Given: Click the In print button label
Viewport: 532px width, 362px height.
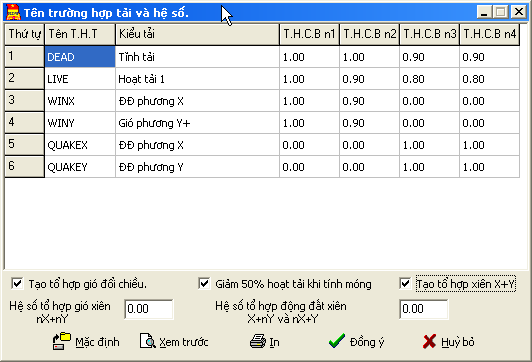Looking at the screenshot, I should tap(274, 342).
